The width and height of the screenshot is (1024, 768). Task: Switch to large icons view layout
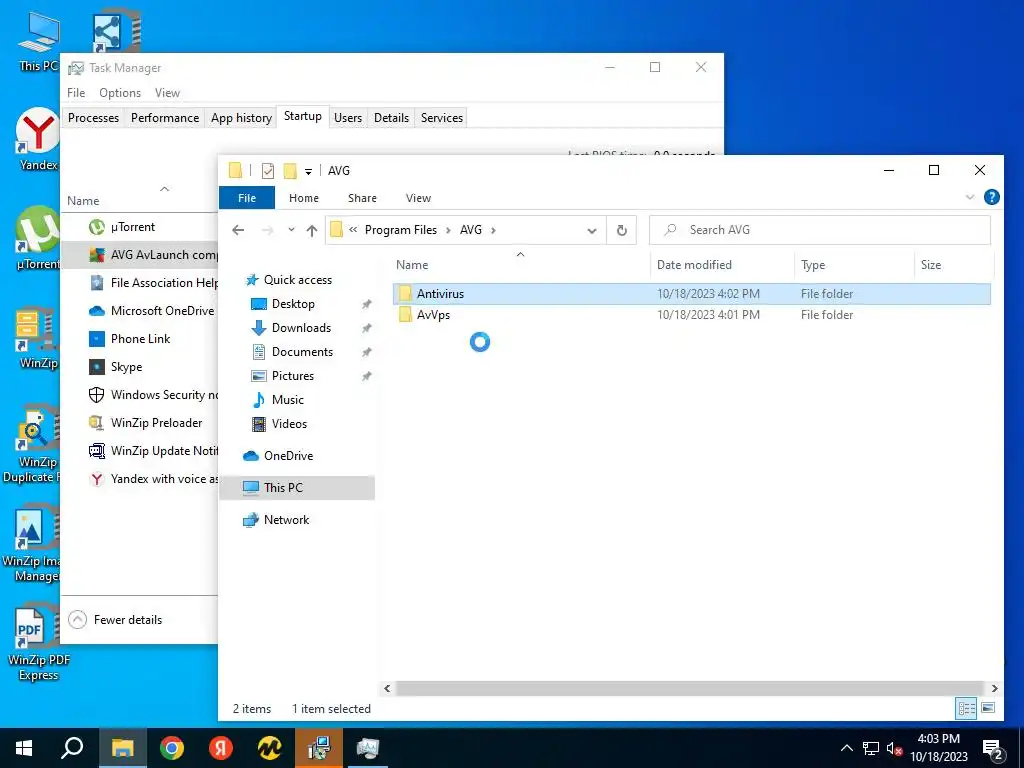click(988, 708)
